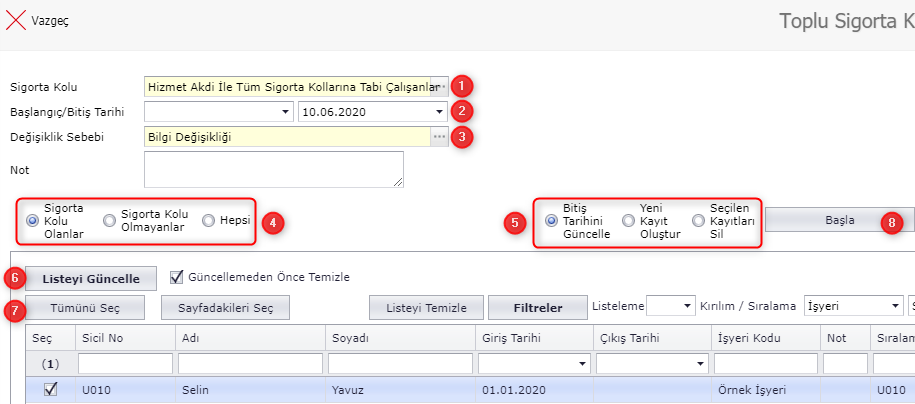This screenshot has width=915, height=404.
Task: Select the Sigorta Kolu Olanlar radio option
Action: pos(33,220)
